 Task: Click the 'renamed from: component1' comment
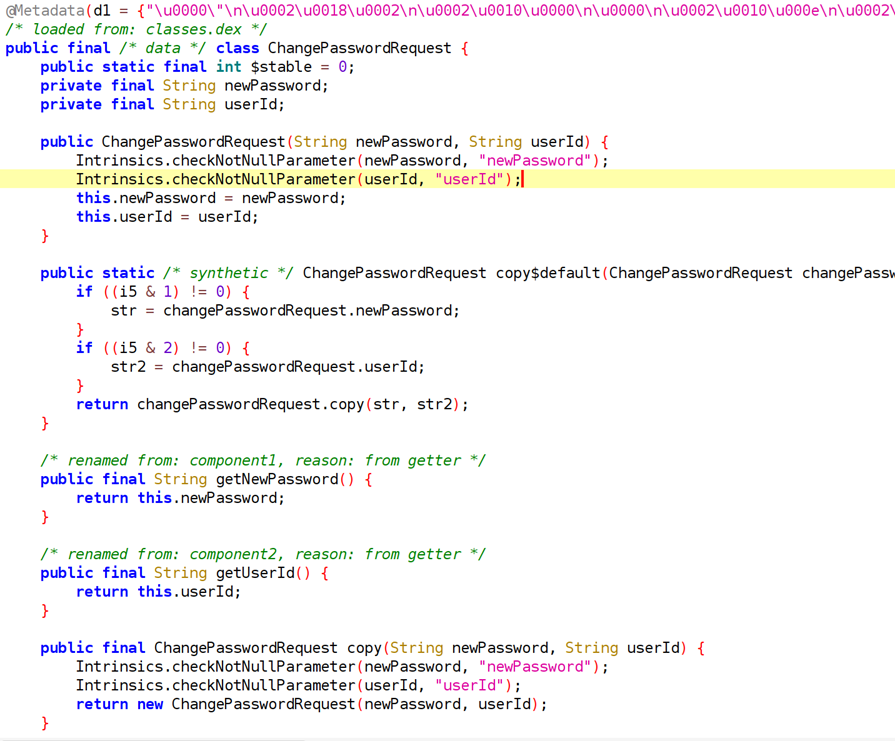(x=263, y=460)
